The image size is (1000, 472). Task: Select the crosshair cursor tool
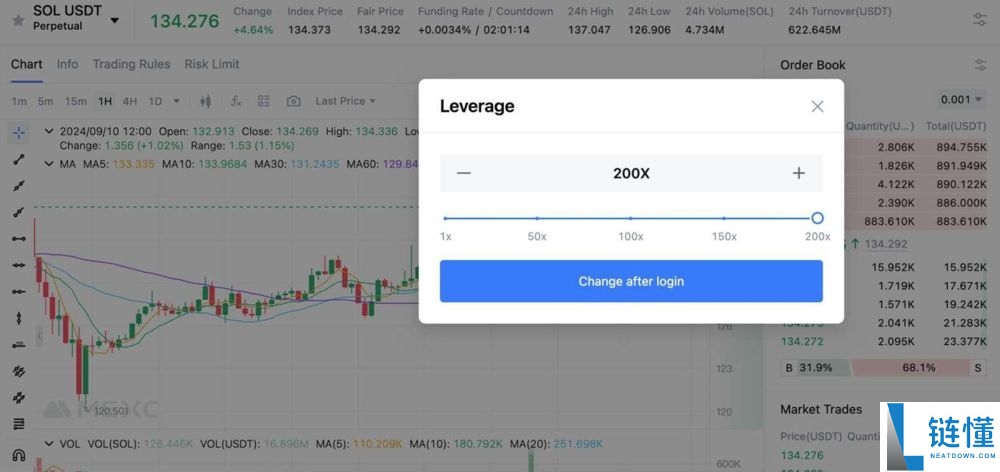click(x=19, y=133)
